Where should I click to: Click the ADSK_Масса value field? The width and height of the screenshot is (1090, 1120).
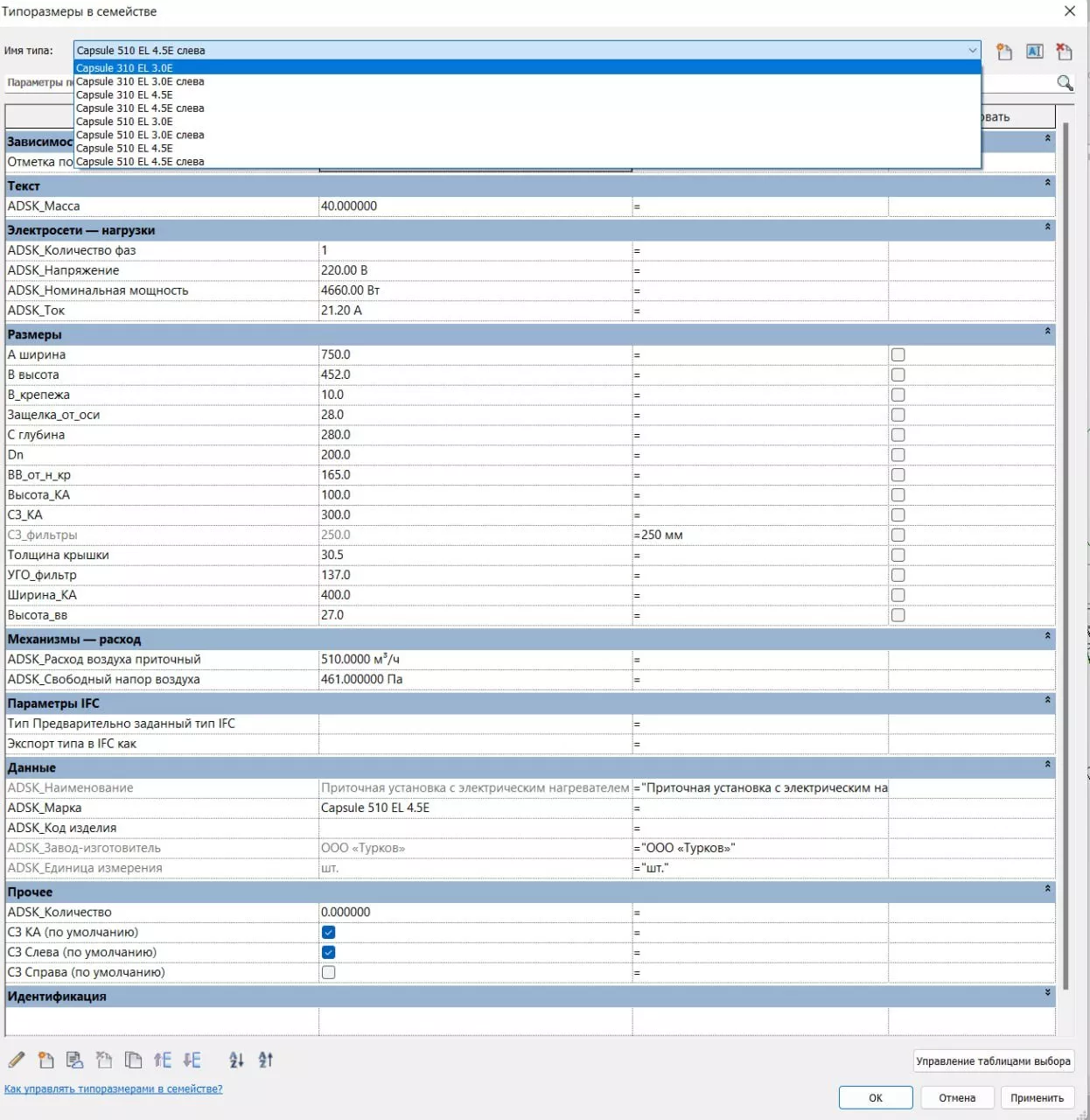click(474, 206)
